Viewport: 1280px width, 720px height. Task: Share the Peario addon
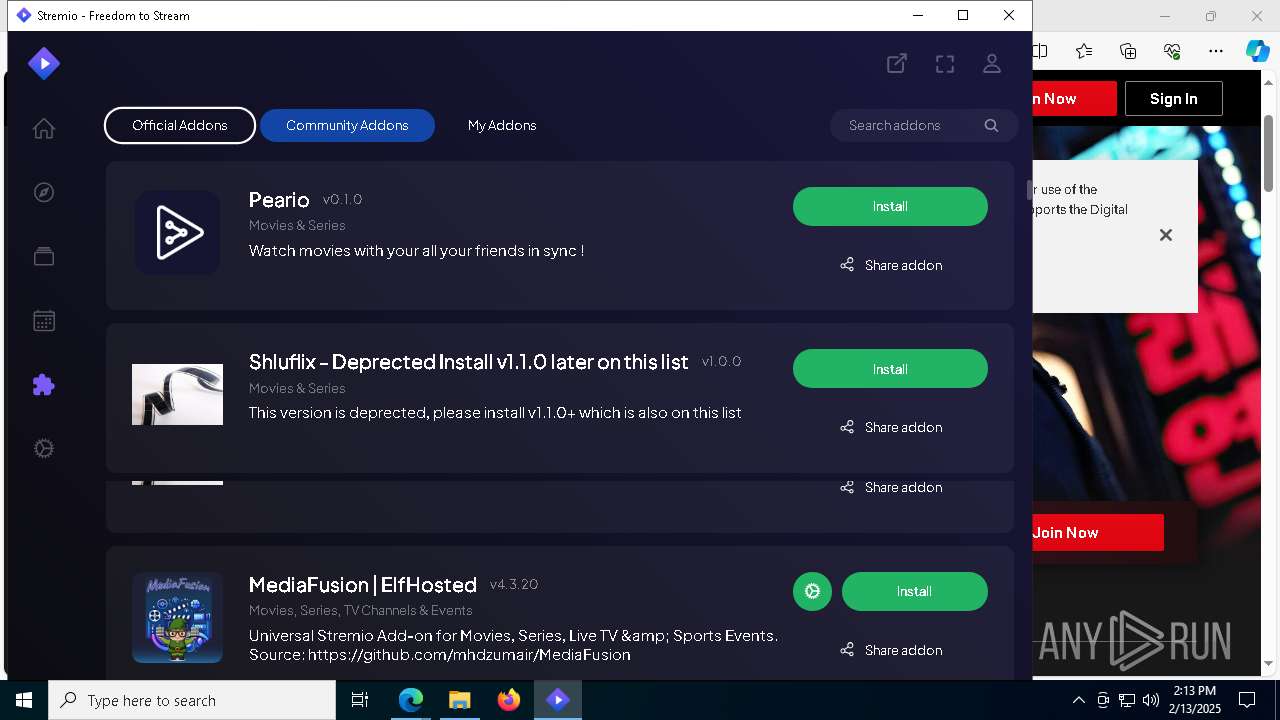tap(890, 265)
